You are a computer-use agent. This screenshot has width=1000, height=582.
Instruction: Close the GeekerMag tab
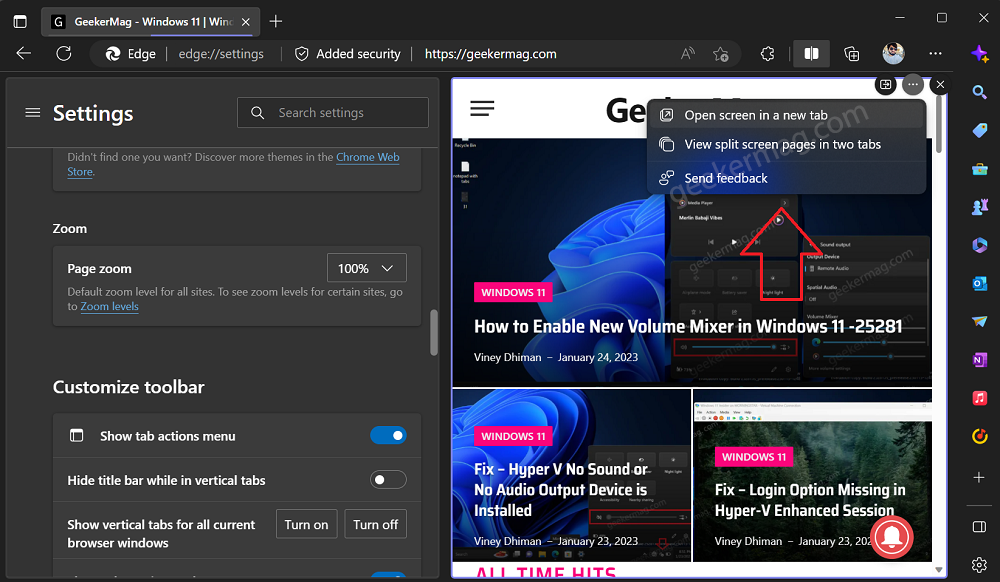pos(246,22)
